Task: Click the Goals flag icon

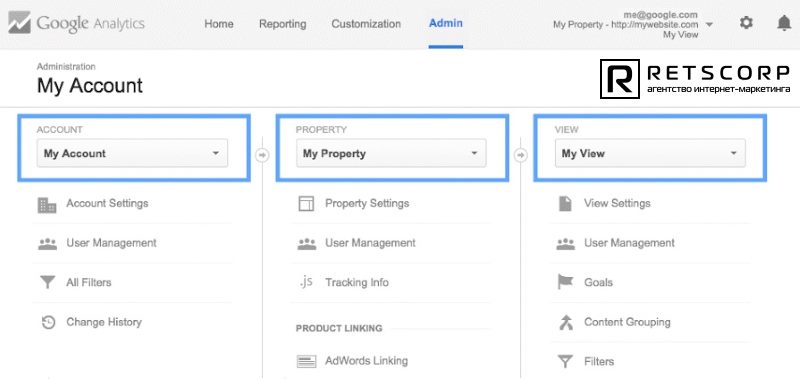Action: tap(565, 283)
